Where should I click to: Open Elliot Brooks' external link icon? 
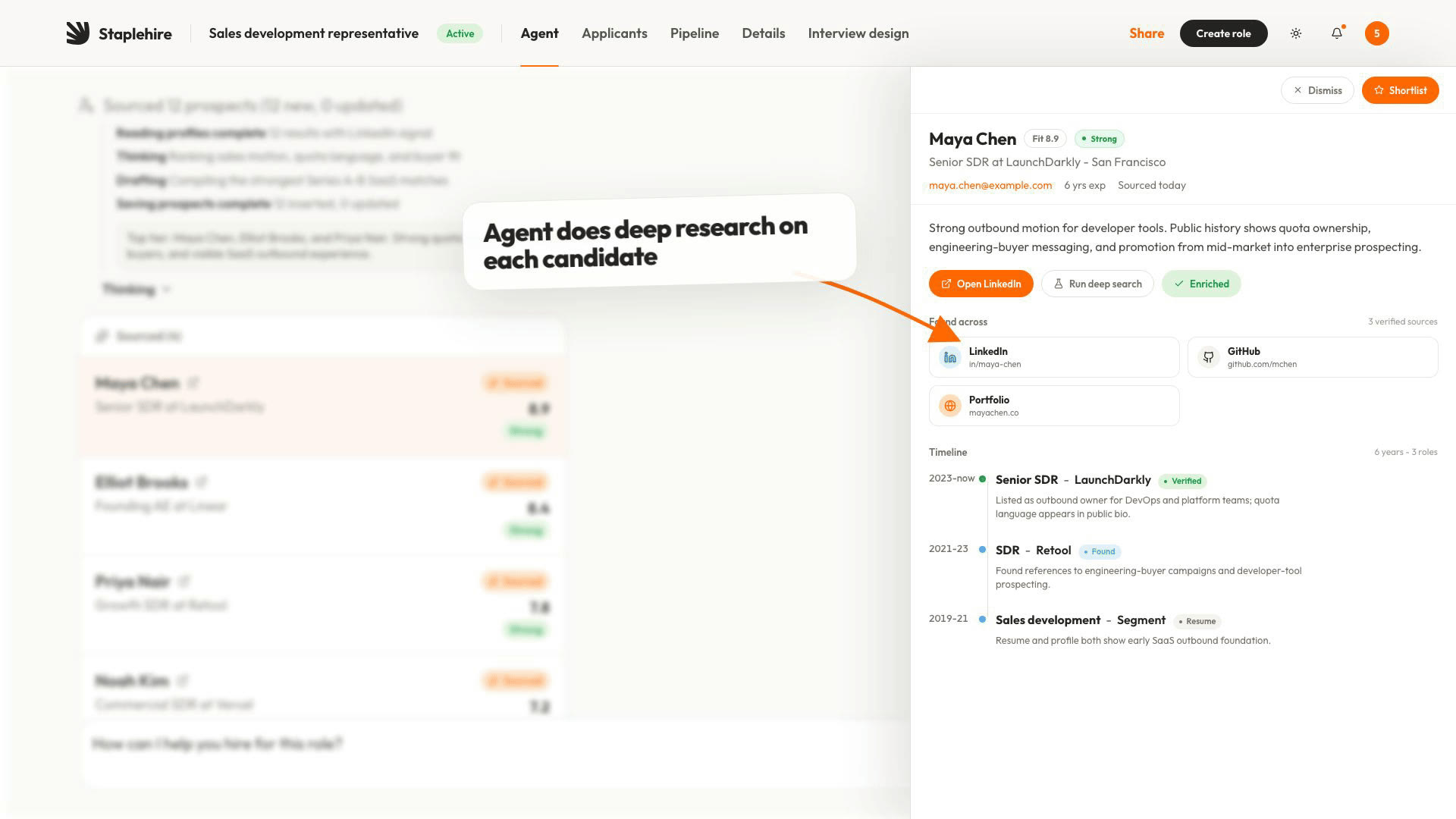[201, 482]
